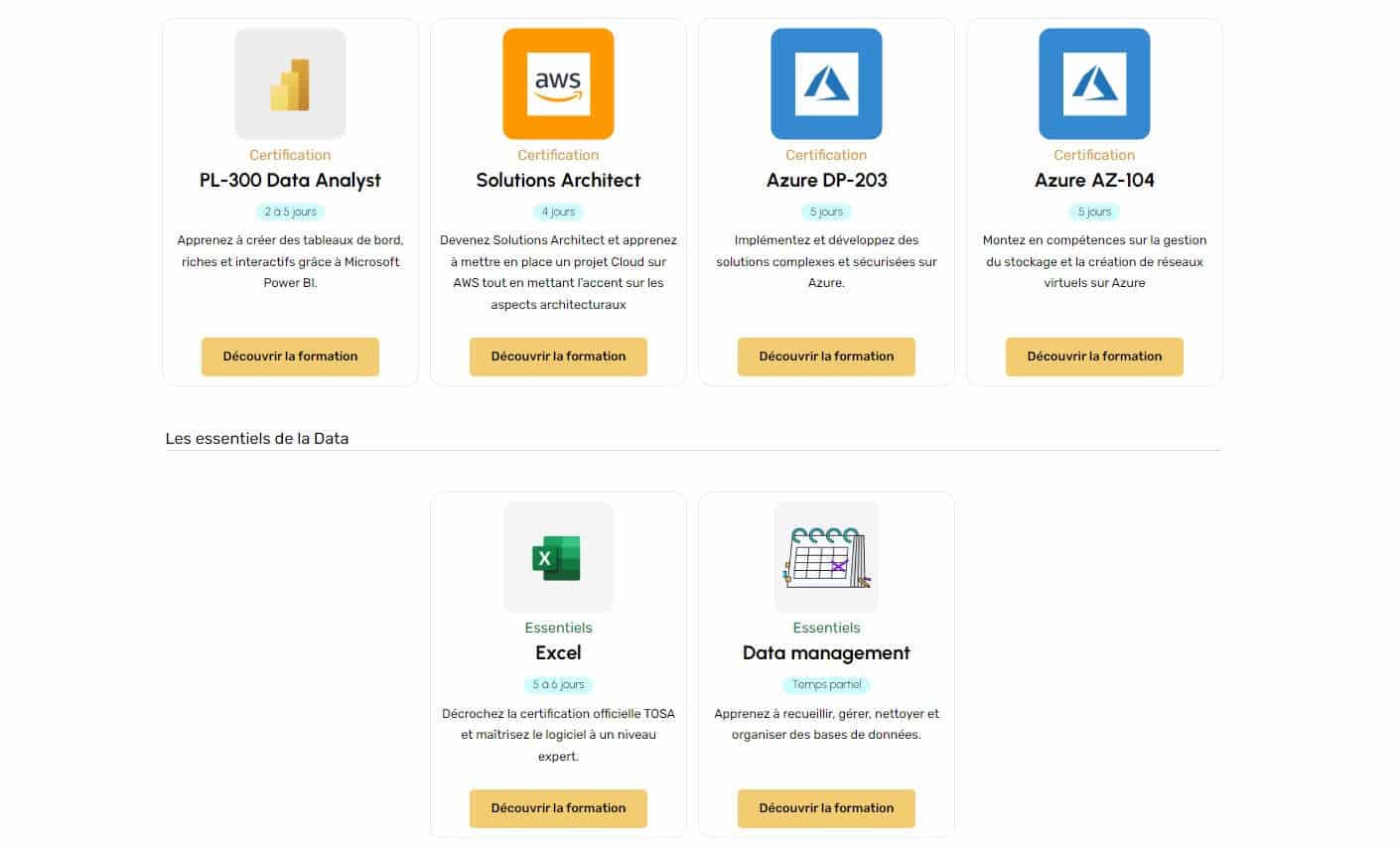This screenshot has width=1400, height=850.
Task: Click the Azure AZ-104 title text
Action: (x=1094, y=181)
